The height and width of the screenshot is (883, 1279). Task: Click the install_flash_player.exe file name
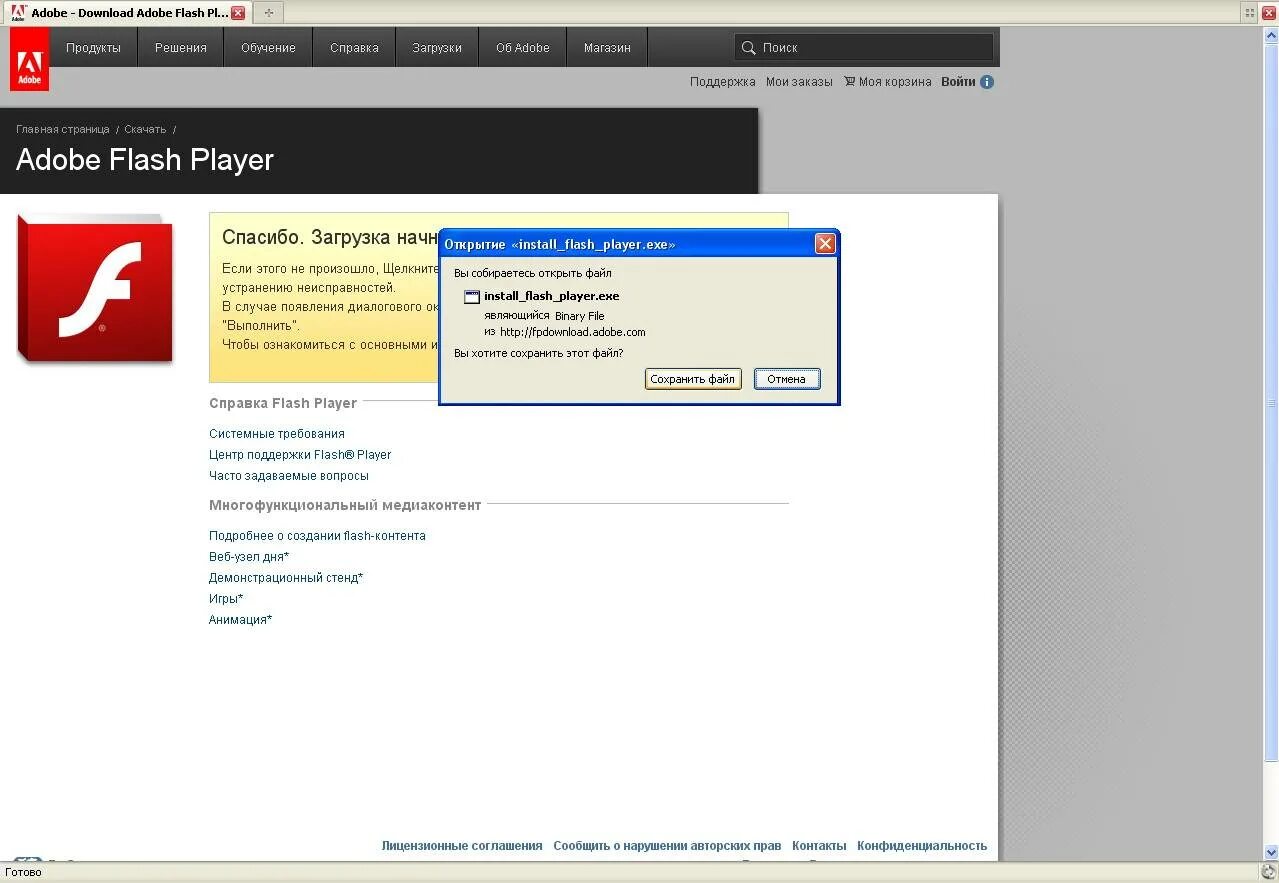click(x=552, y=296)
